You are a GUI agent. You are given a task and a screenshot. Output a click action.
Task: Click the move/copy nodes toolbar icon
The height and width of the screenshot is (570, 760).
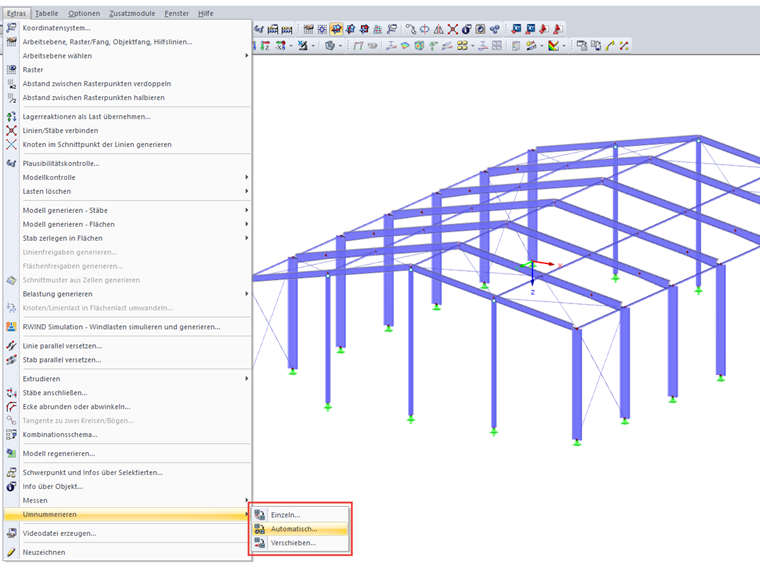pyautogui.click(x=411, y=29)
